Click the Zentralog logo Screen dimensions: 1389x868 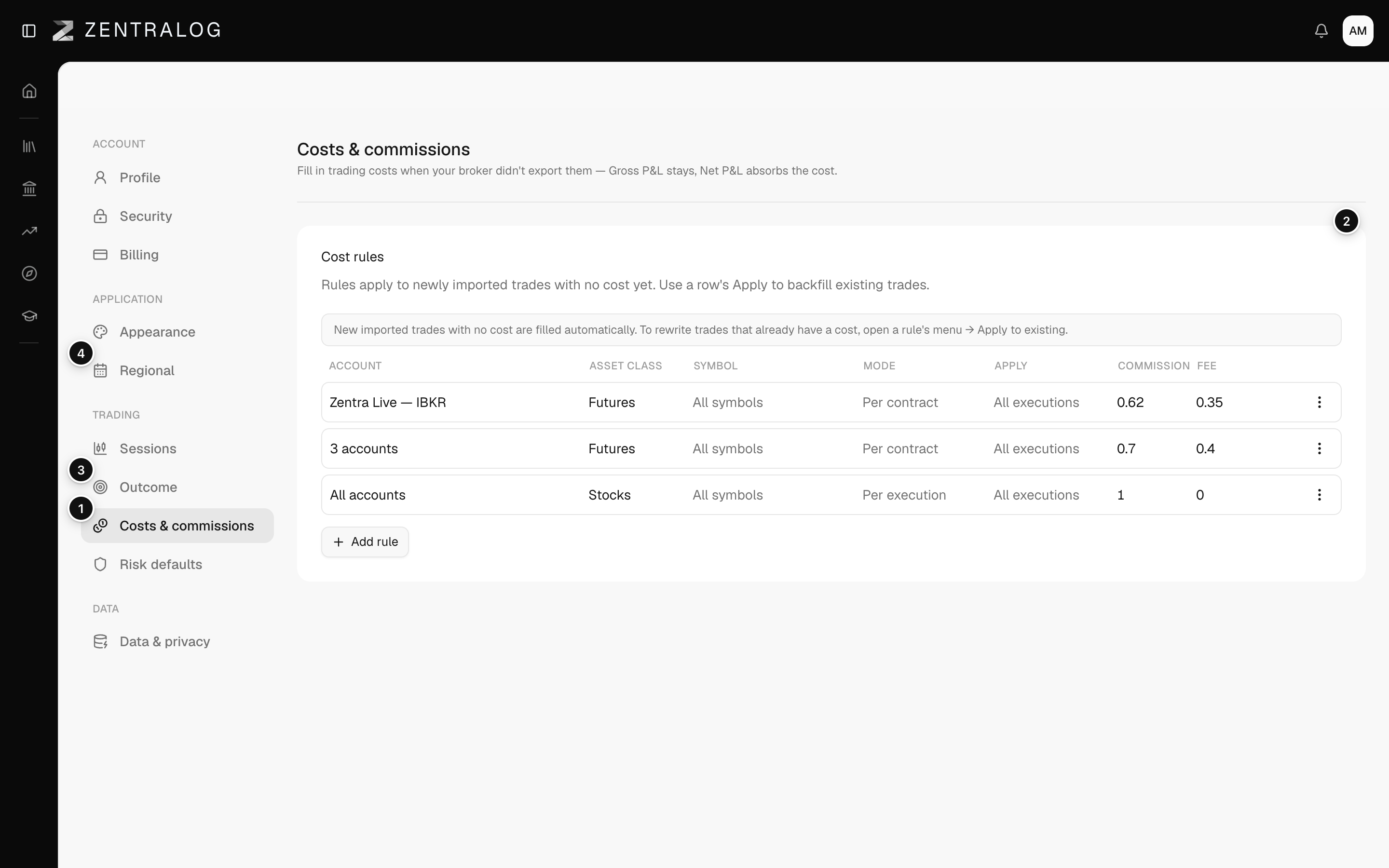(136, 30)
